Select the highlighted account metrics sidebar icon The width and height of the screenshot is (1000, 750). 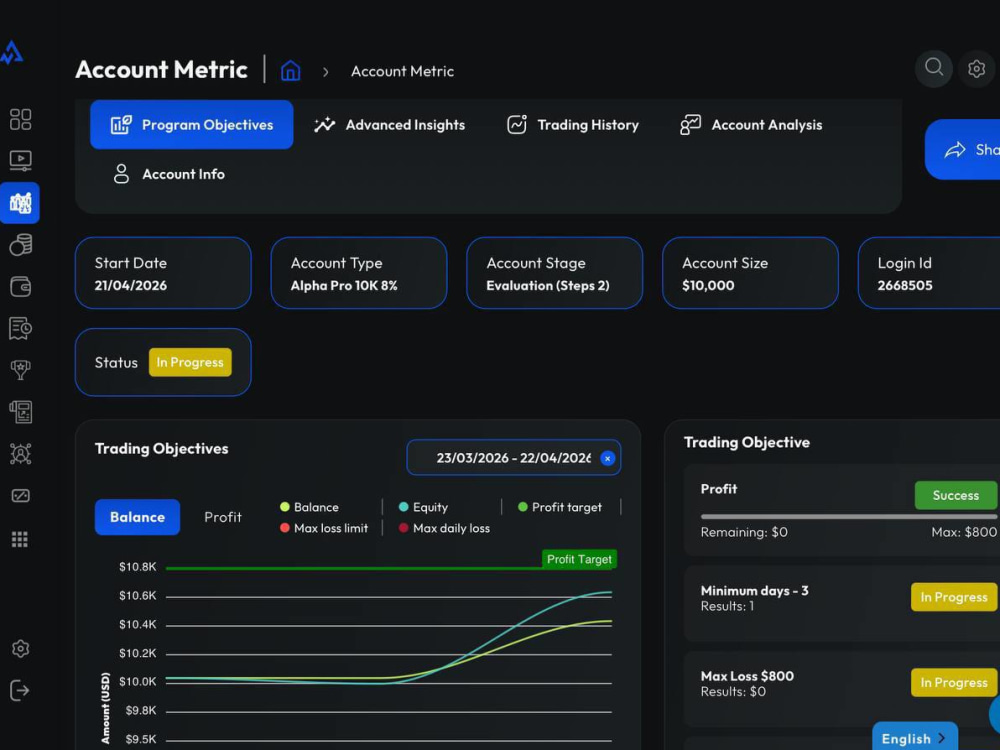pos(20,203)
